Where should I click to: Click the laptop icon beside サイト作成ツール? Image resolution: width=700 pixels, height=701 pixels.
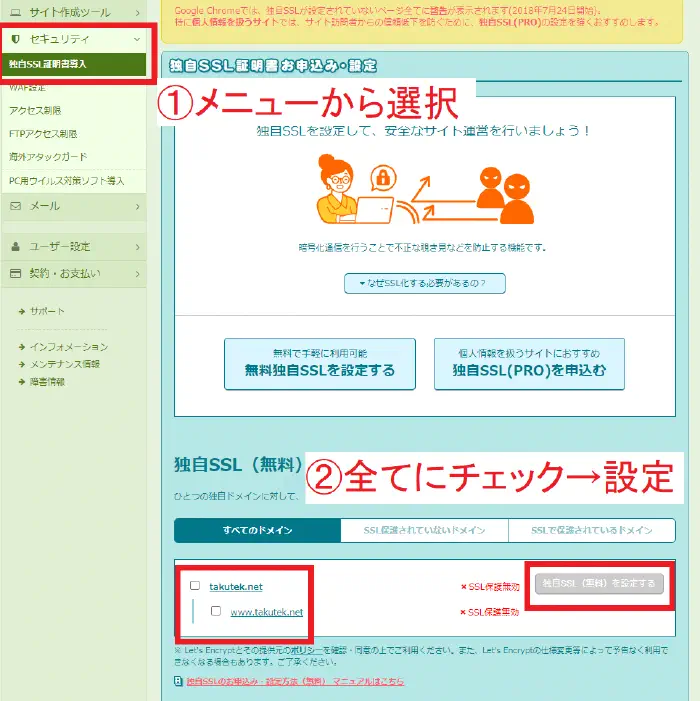click(x=16, y=12)
